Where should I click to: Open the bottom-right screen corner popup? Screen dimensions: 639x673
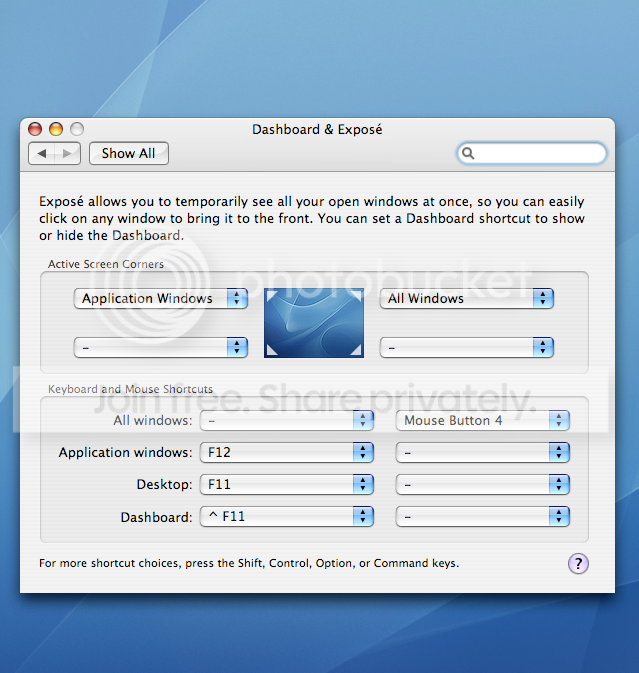467,347
